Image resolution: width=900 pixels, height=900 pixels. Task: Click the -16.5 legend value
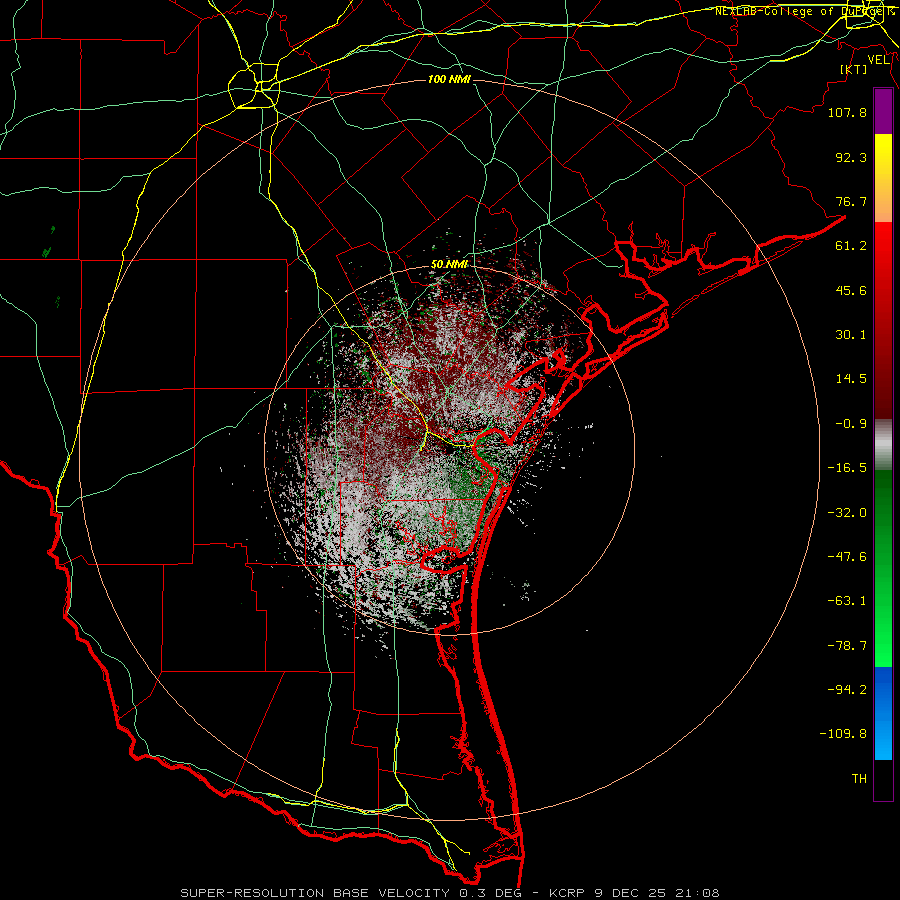[x=847, y=468]
